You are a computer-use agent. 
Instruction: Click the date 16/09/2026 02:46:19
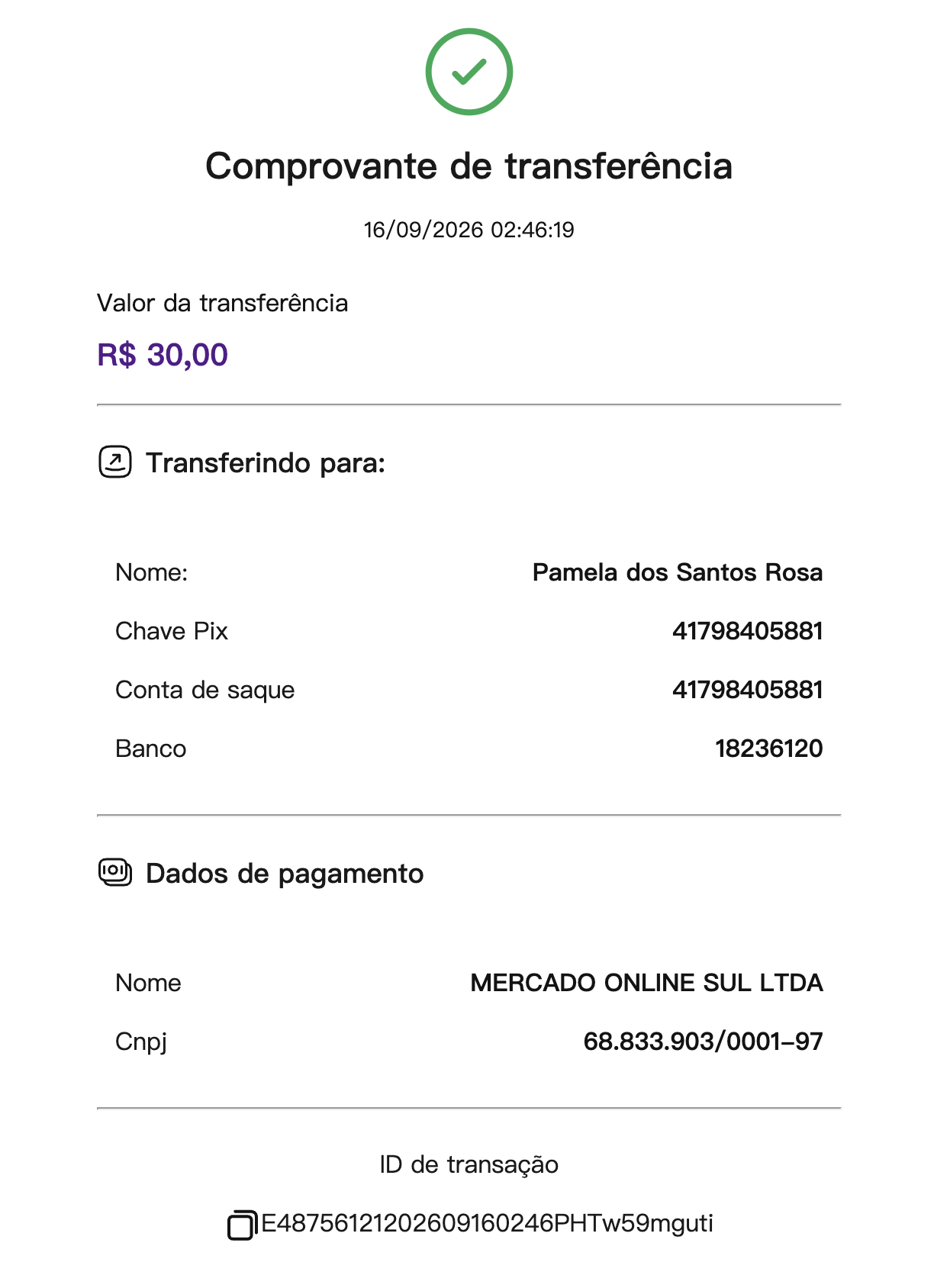469,230
